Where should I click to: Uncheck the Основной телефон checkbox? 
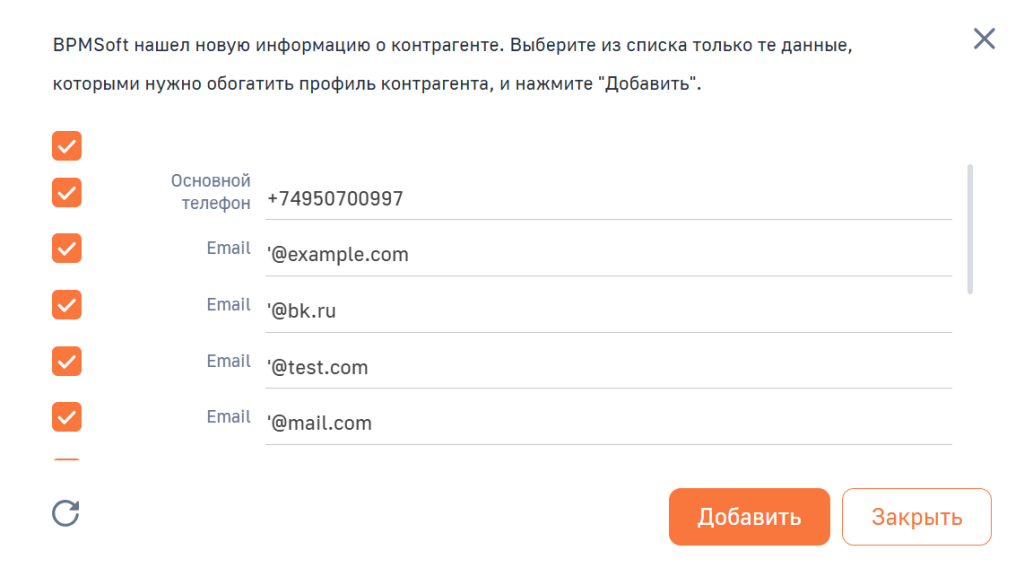67,192
